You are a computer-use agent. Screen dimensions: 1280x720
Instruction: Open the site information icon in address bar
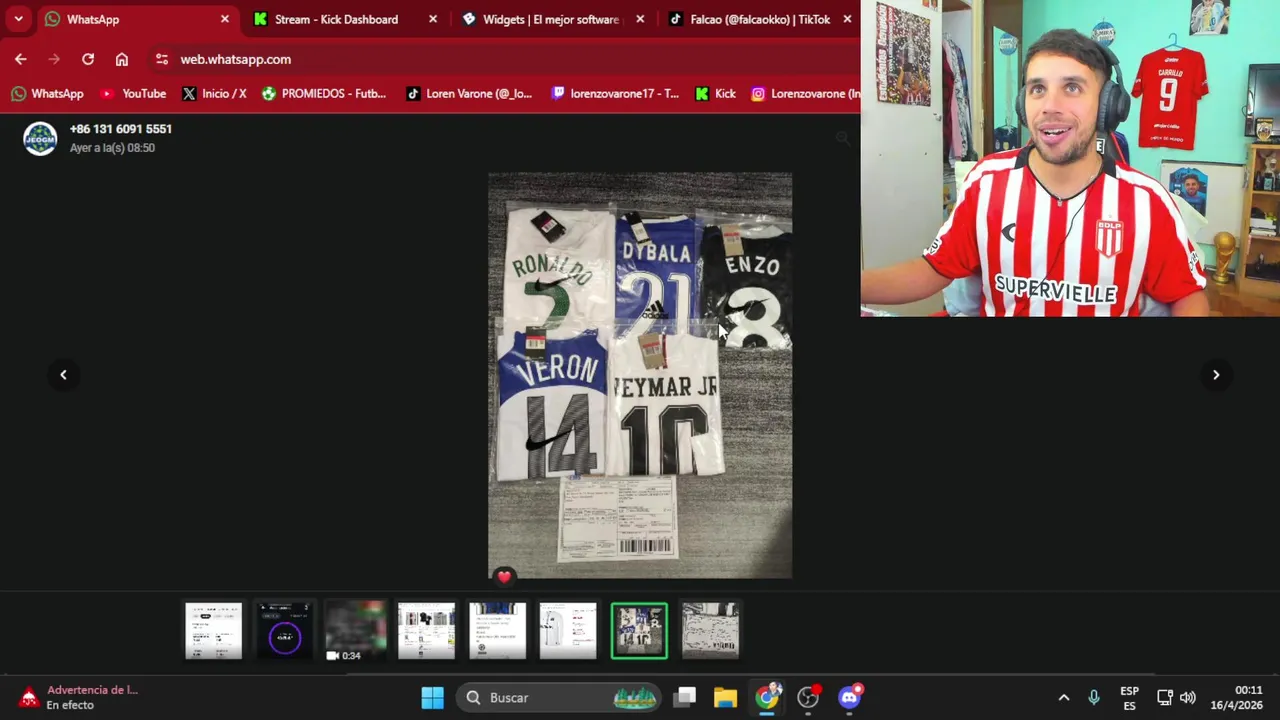pos(162,59)
